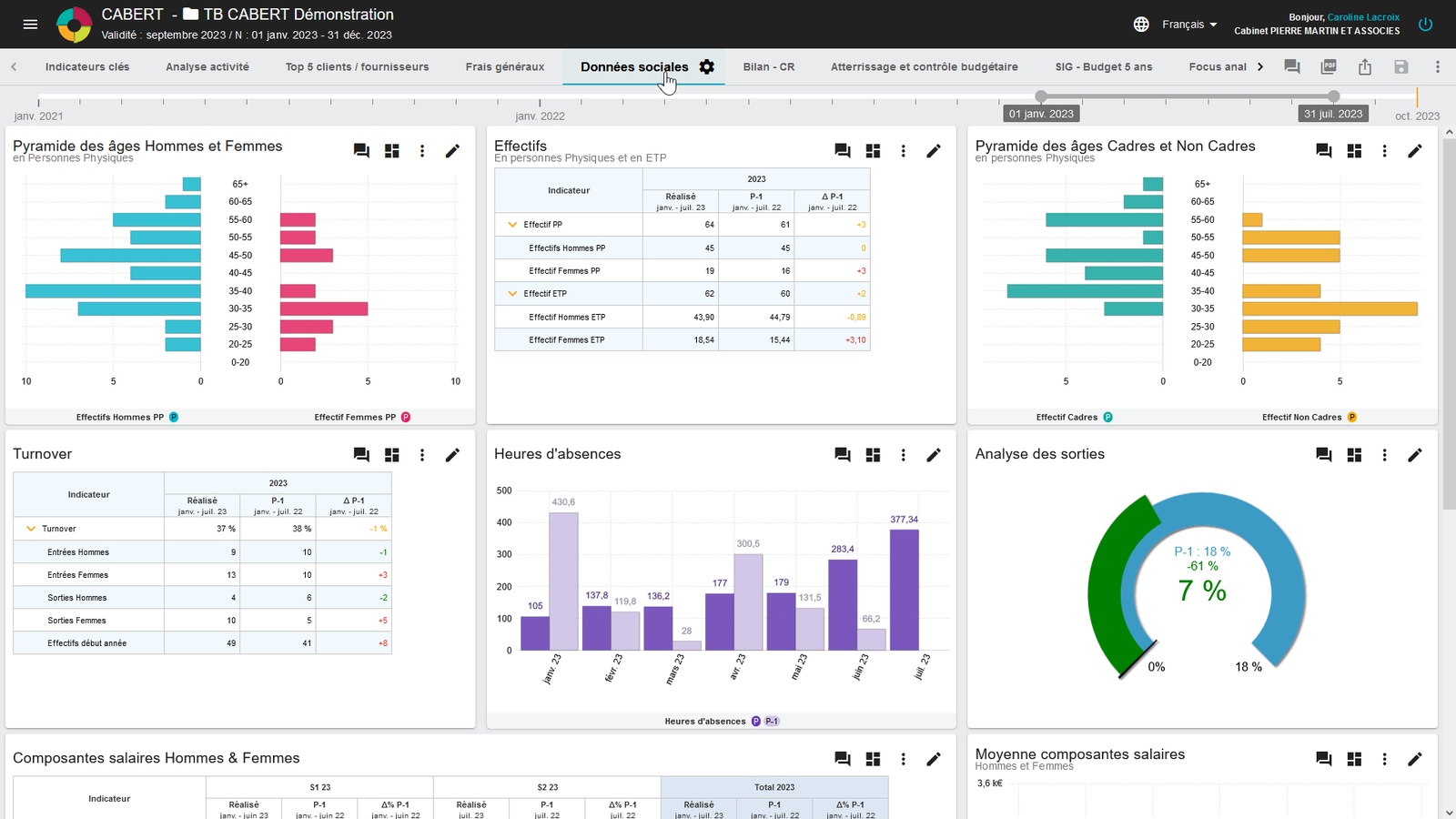Open comments on the Effectifs widget

[x=843, y=151]
